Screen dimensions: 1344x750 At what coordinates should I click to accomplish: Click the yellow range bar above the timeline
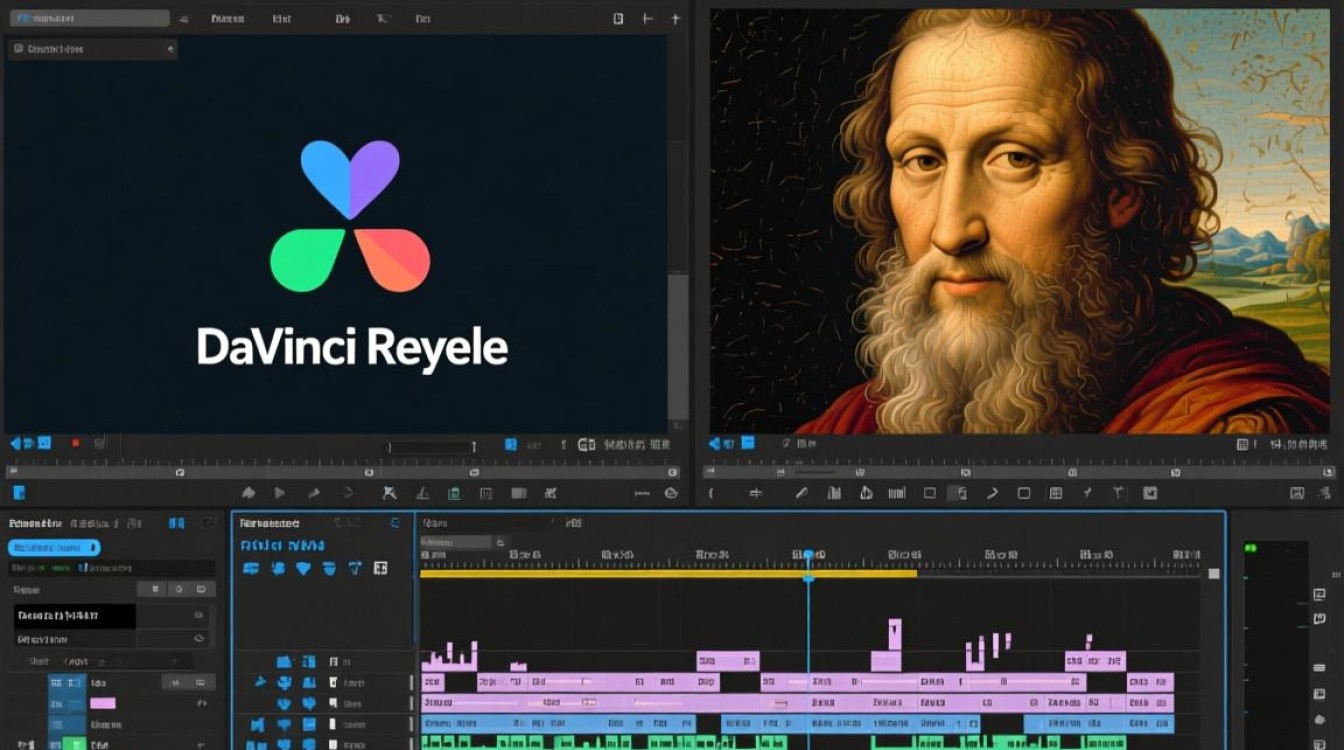point(668,573)
